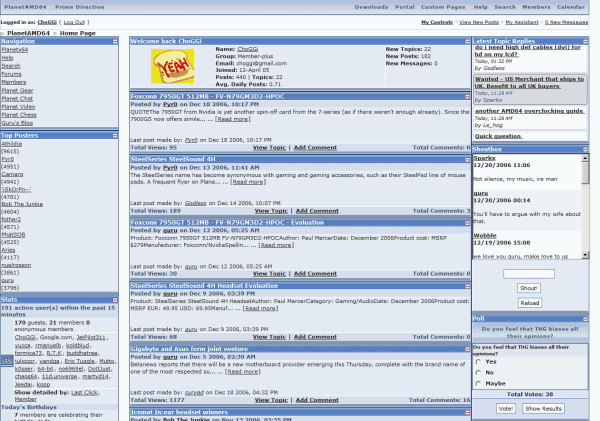The width and height of the screenshot is (600, 421).
Task: Select the No poll option
Action: (x=478, y=372)
